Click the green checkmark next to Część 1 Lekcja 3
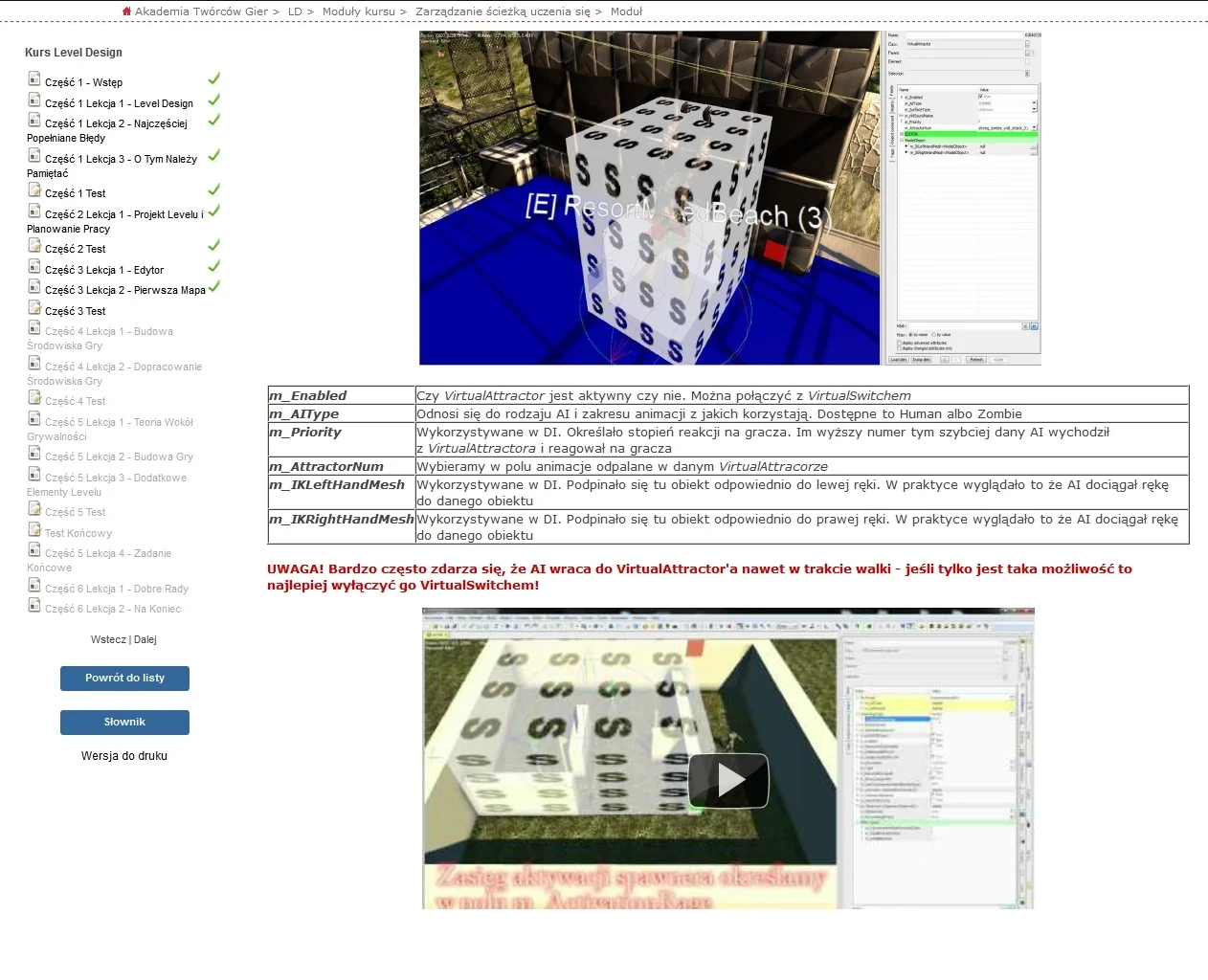Screen dimensions: 1208x980 tap(214, 155)
